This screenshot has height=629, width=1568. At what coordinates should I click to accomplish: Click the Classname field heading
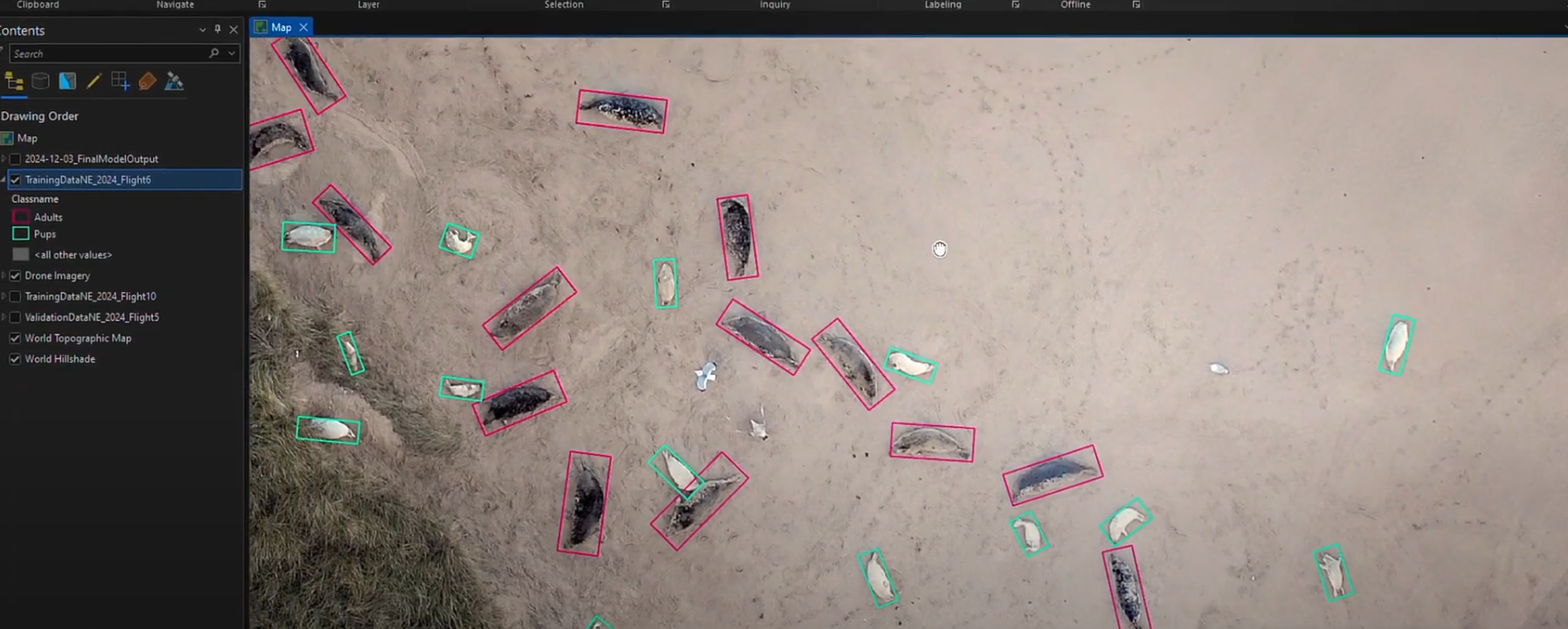pyautogui.click(x=35, y=199)
